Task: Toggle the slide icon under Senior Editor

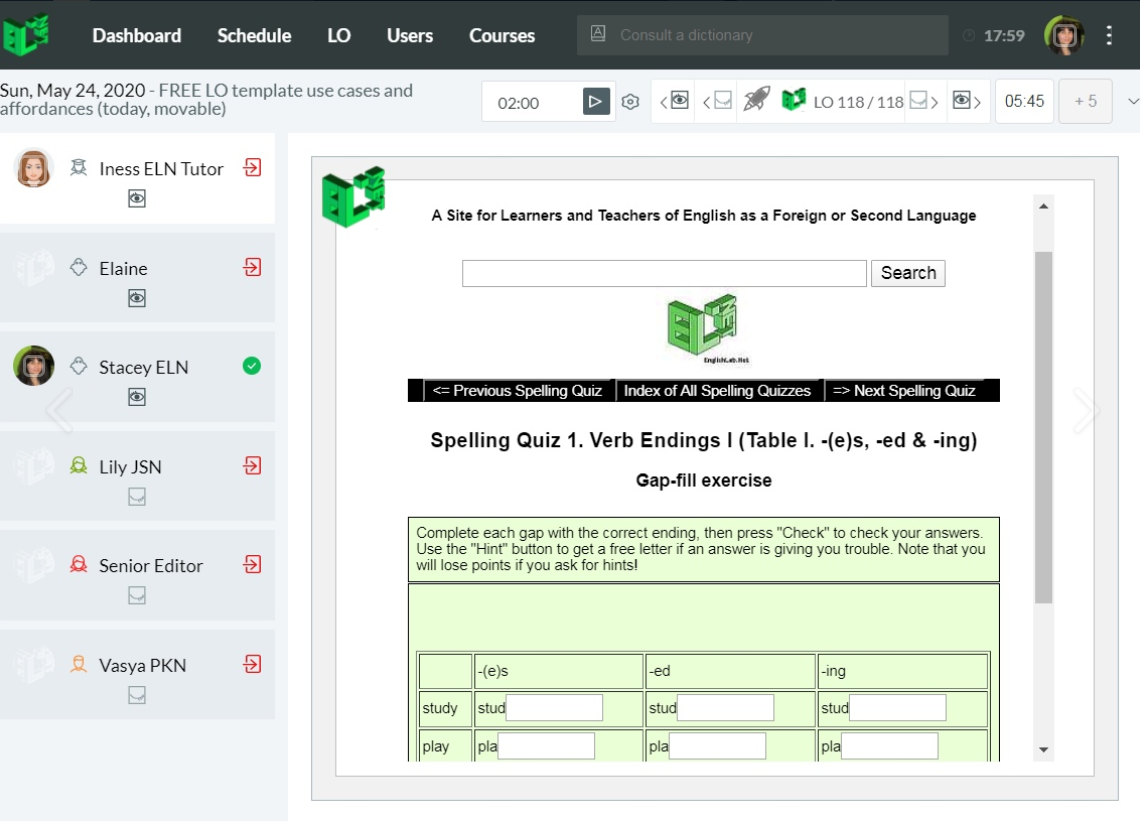Action: [137, 596]
